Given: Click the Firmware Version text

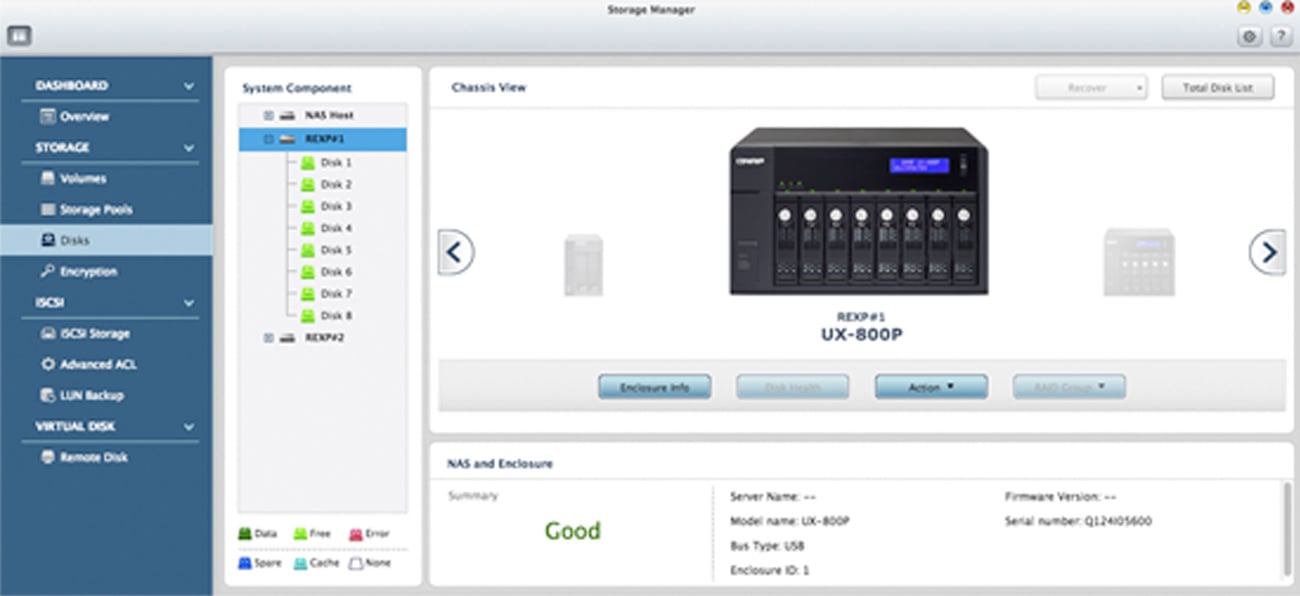Looking at the screenshot, I should click(x=1060, y=496).
